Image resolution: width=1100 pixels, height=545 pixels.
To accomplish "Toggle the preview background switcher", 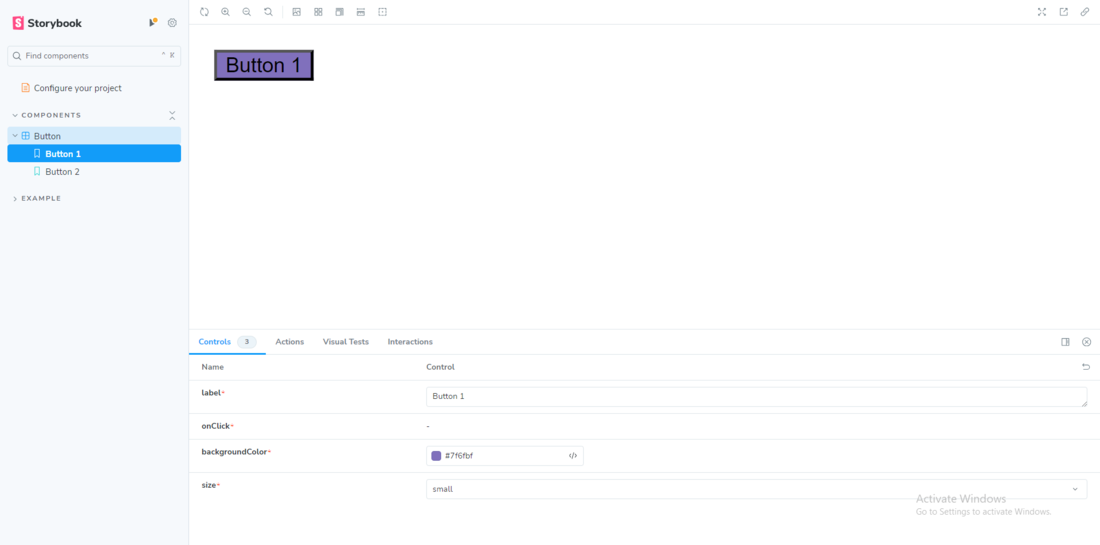I will tap(297, 12).
